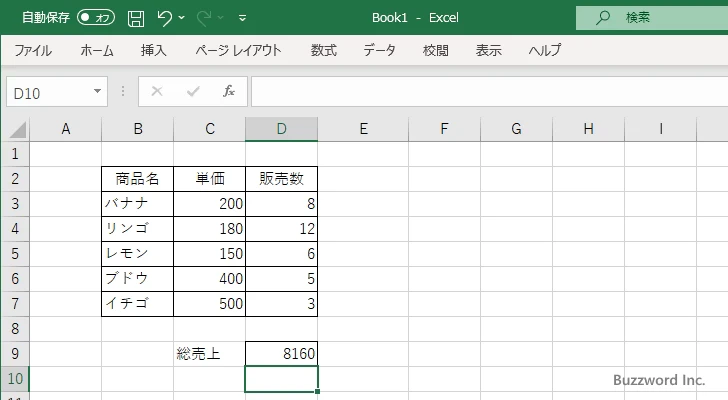Select column F header

(444, 129)
